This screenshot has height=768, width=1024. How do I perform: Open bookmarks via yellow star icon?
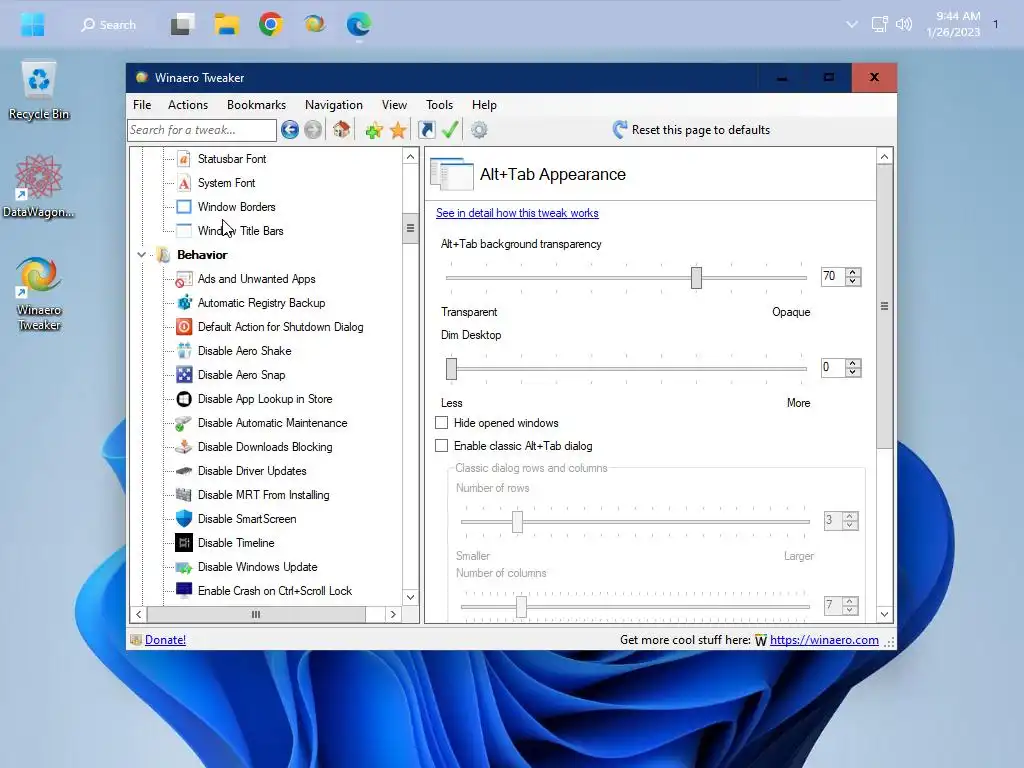click(x=398, y=130)
